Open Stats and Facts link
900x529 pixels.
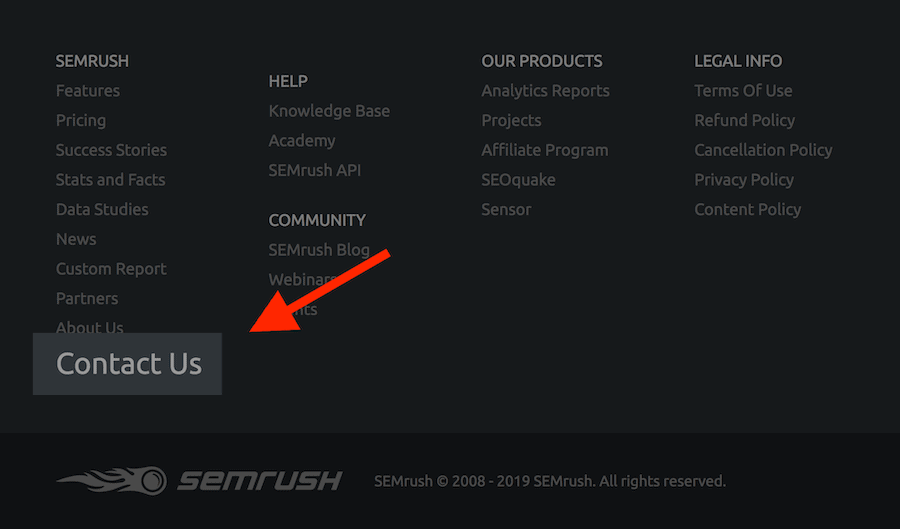pos(110,180)
